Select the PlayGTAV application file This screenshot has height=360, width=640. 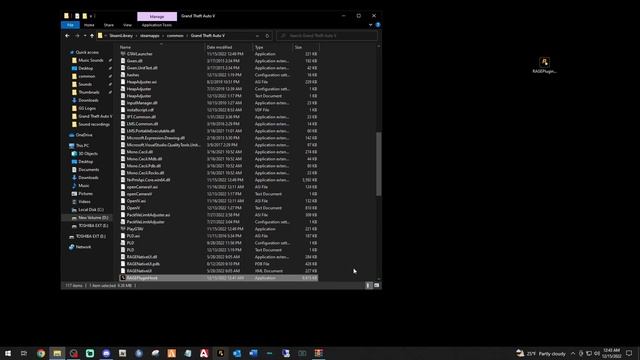[135, 229]
